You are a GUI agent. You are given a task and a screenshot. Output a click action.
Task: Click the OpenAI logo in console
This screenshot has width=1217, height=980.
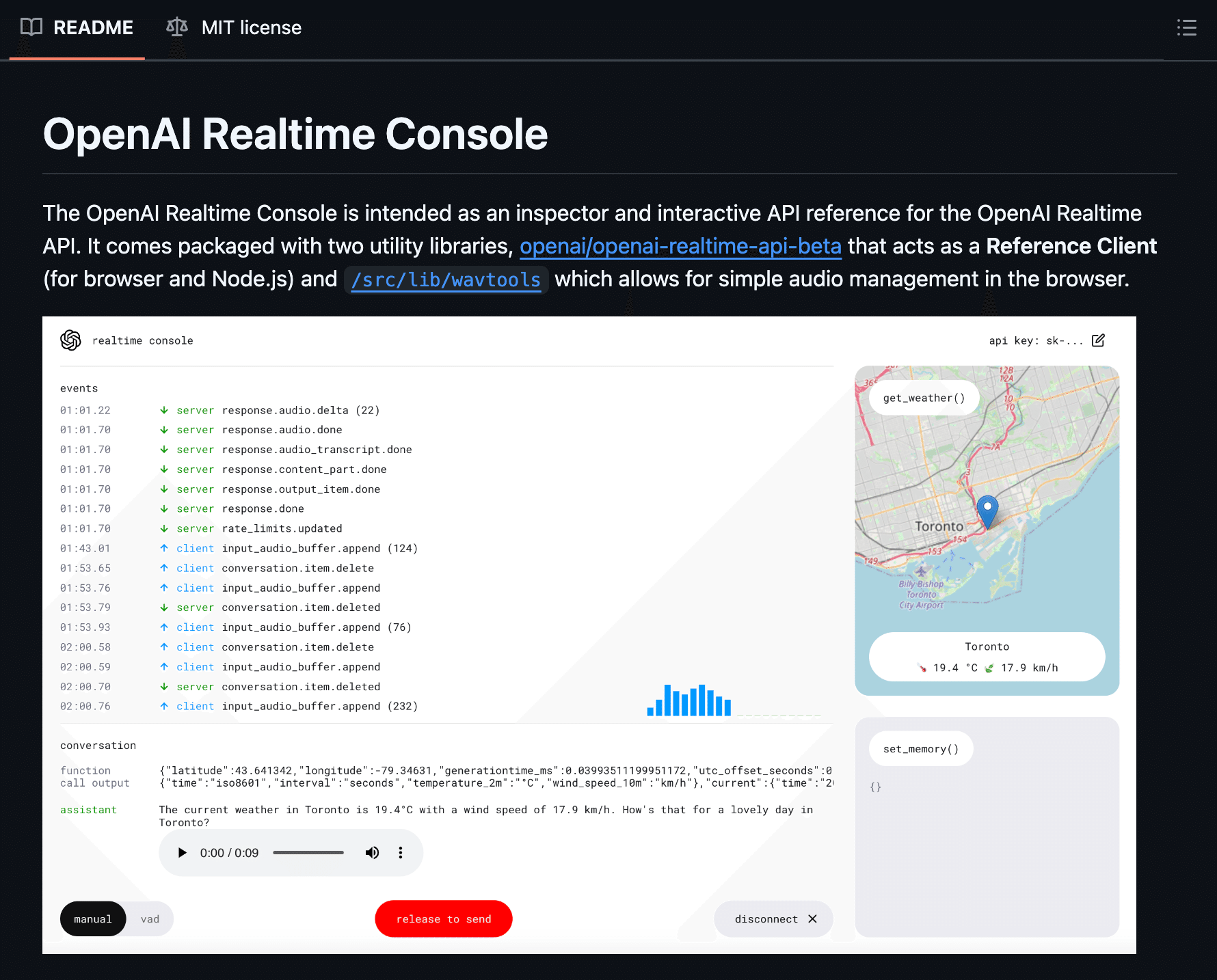coord(70,340)
